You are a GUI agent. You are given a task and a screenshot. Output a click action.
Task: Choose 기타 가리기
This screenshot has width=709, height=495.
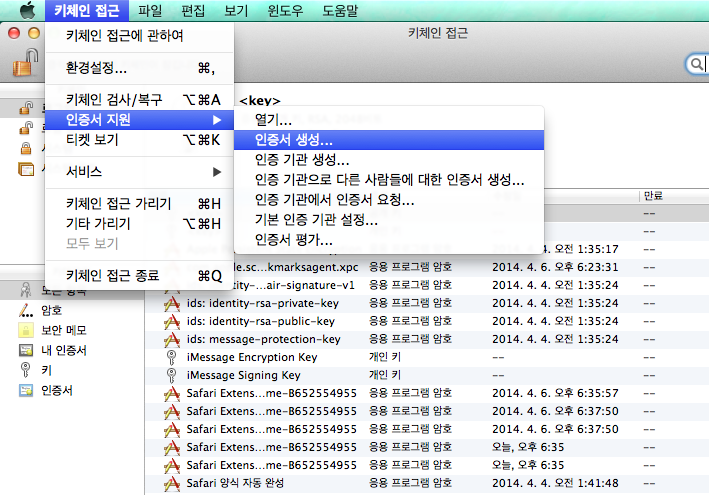click(139, 223)
